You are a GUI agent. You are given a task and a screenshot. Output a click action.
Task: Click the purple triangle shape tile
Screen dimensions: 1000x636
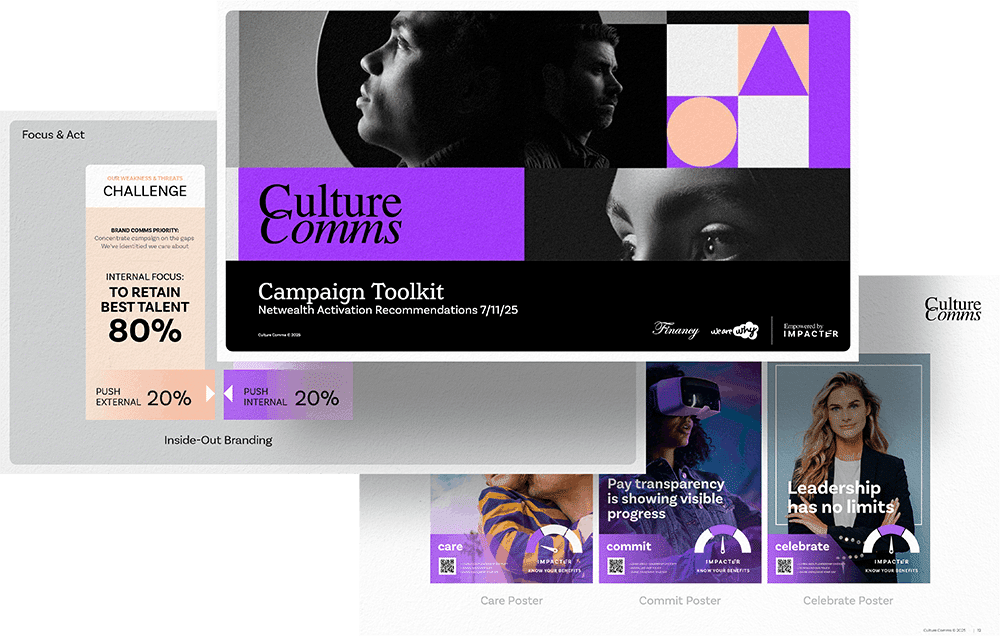click(x=773, y=61)
